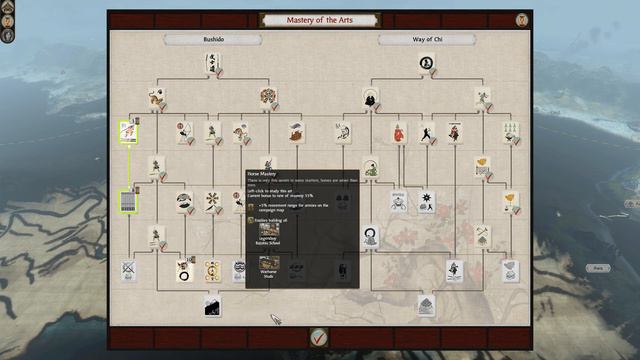Choose the red daruma figure art card
This screenshot has width=640, height=360.
pyautogui.click(x=399, y=133)
